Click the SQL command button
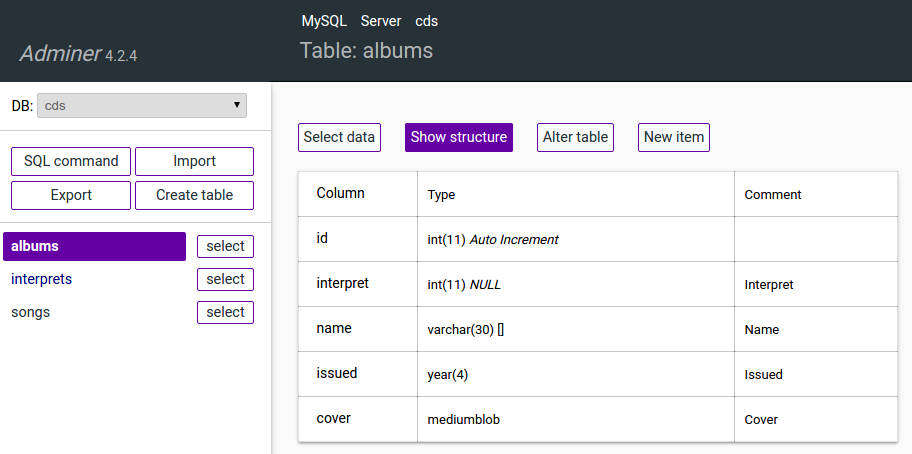 click(71, 161)
